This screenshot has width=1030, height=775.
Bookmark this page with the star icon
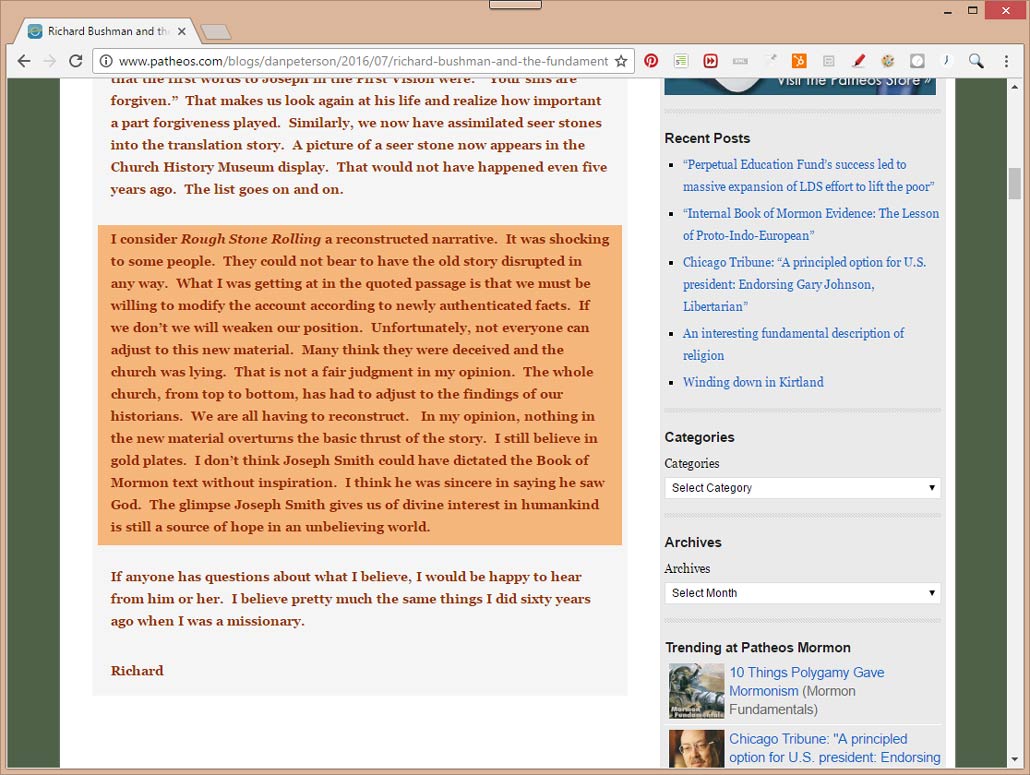621,61
